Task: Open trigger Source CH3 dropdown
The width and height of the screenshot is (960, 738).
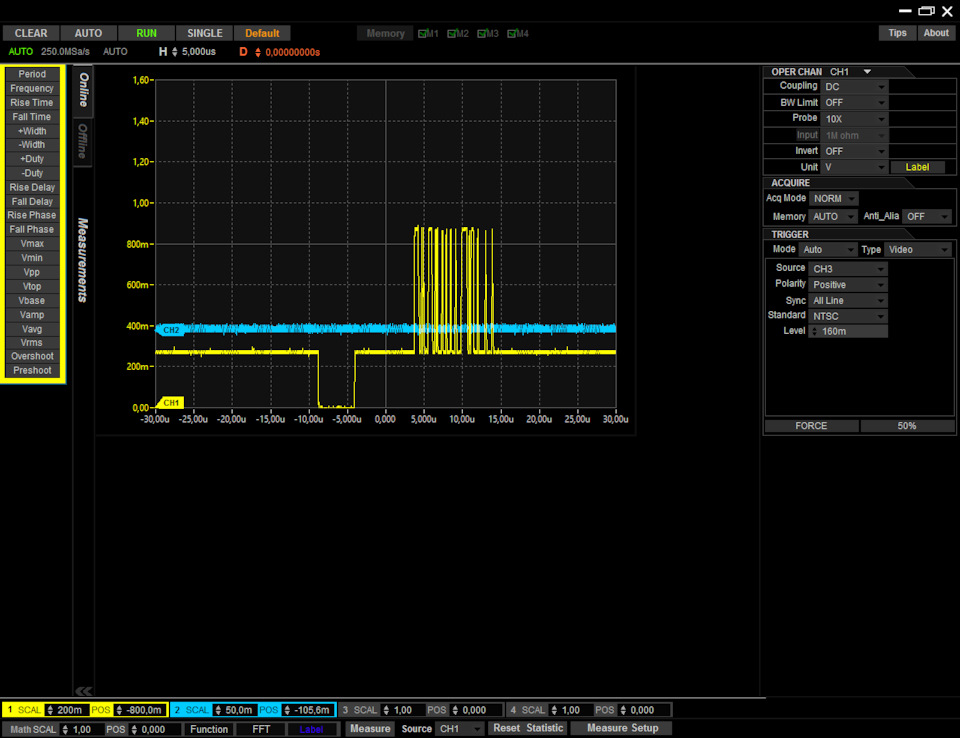Action: click(847, 269)
